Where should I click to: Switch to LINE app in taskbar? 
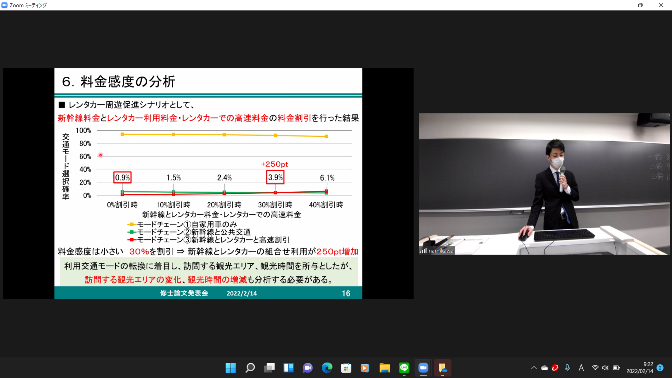pos(404,368)
